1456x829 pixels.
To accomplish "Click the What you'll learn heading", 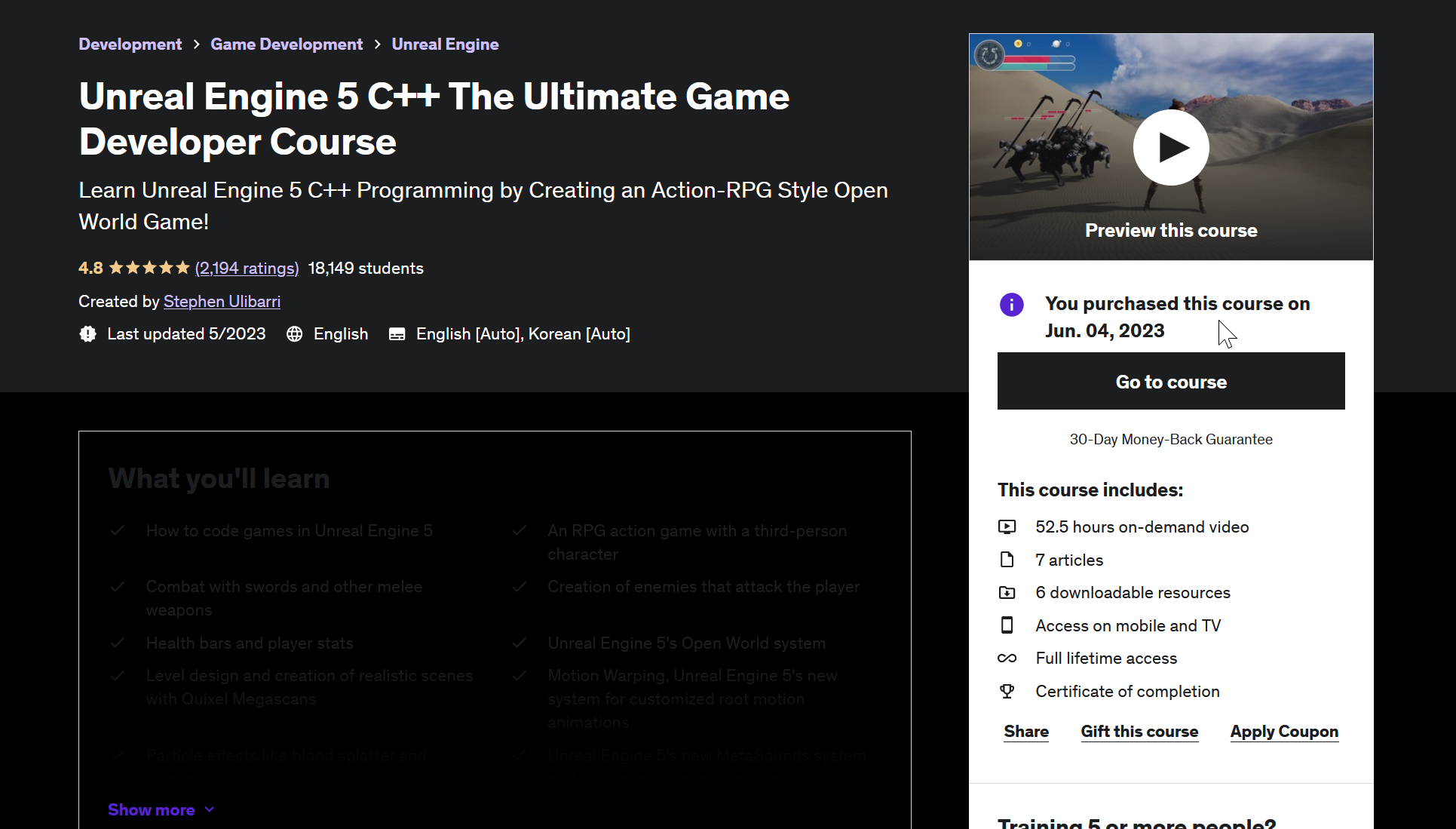I will coord(219,478).
